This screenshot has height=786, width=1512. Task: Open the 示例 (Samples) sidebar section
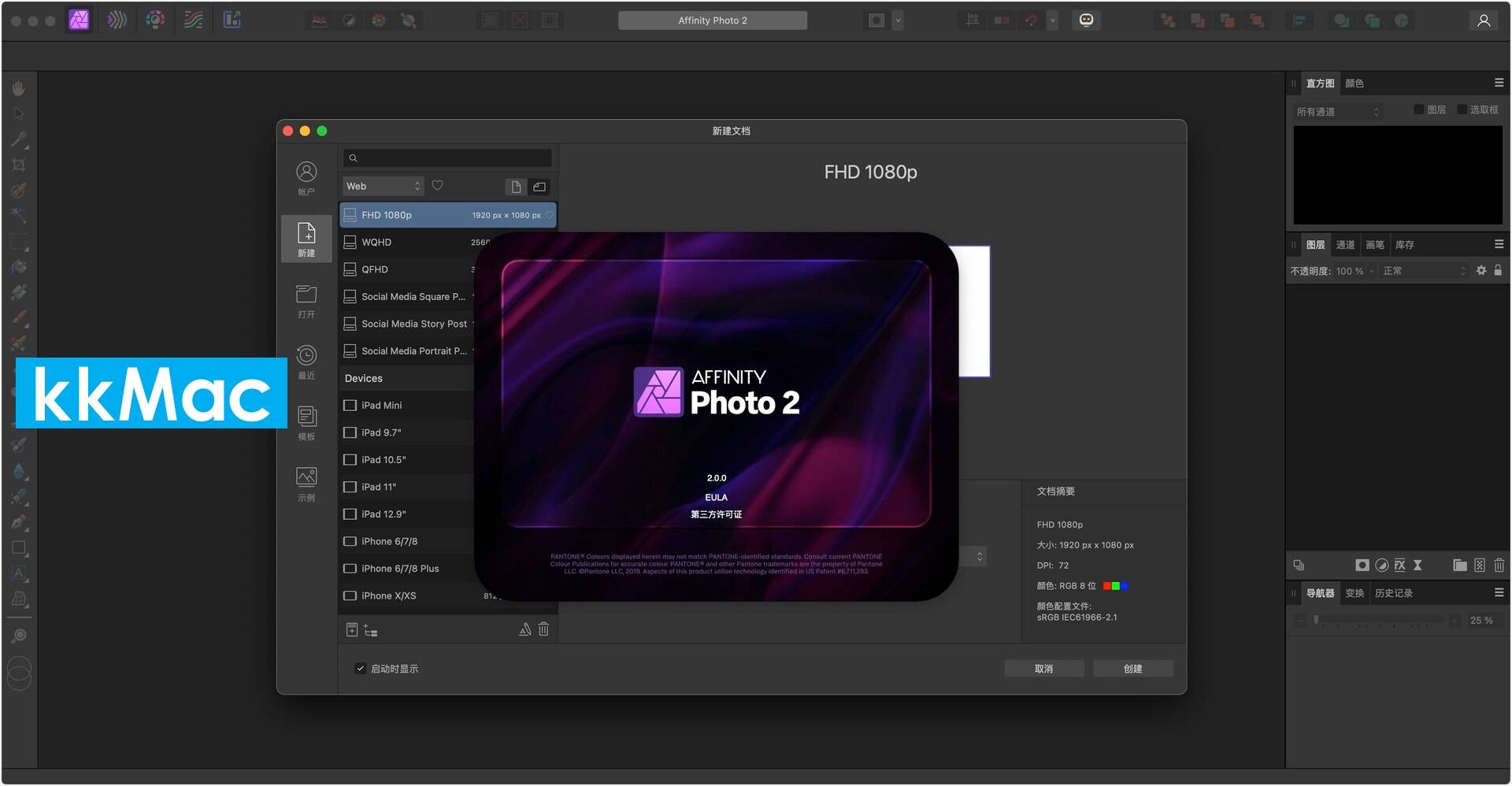(x=306, y=484)
